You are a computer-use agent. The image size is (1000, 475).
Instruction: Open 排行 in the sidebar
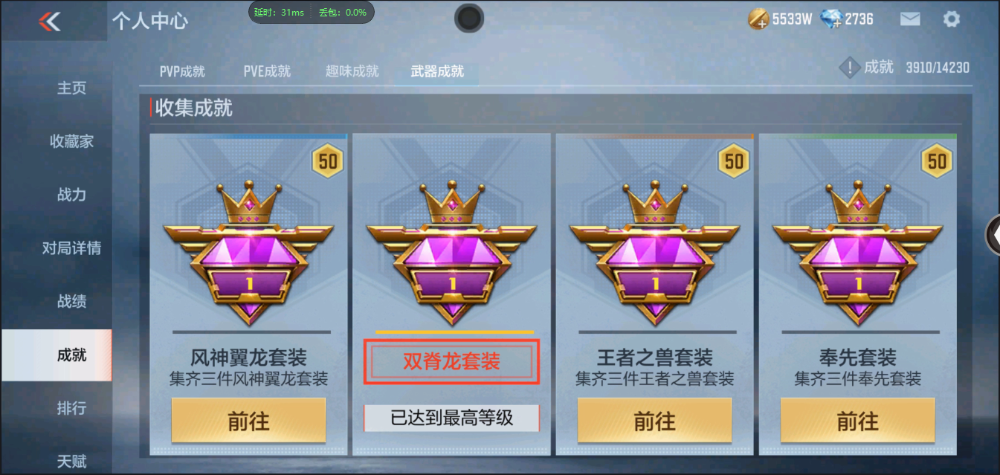(x=71, y=408)
